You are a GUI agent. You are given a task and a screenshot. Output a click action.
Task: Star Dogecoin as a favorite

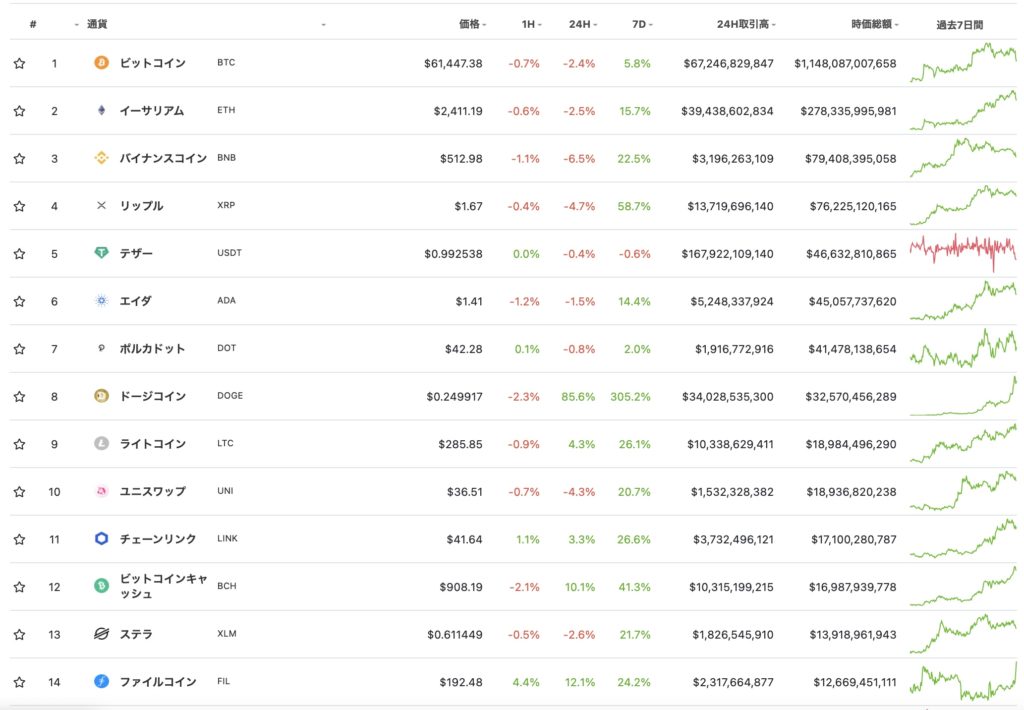[20, 396]
